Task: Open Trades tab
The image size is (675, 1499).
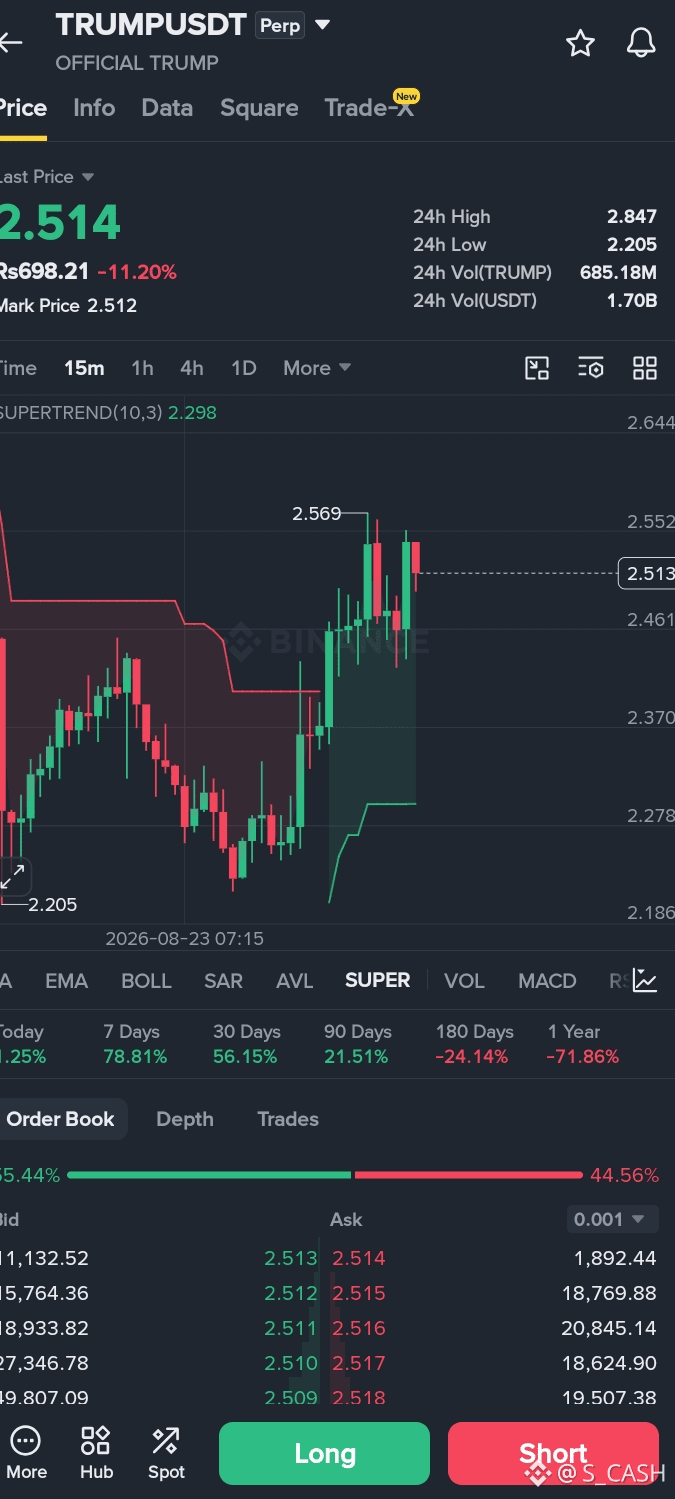Action: 288,1119
